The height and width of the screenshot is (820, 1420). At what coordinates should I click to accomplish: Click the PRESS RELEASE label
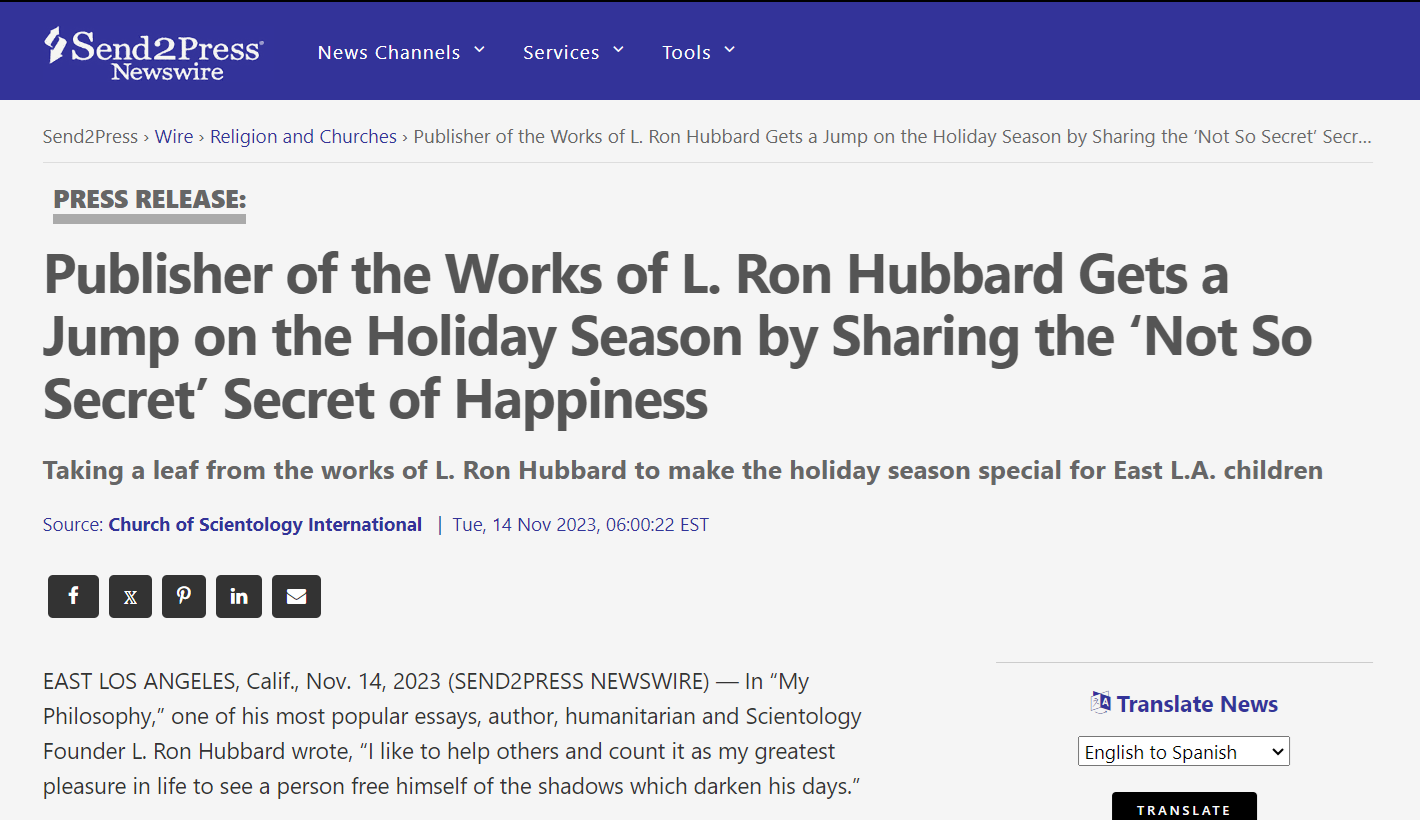point(149,199)
